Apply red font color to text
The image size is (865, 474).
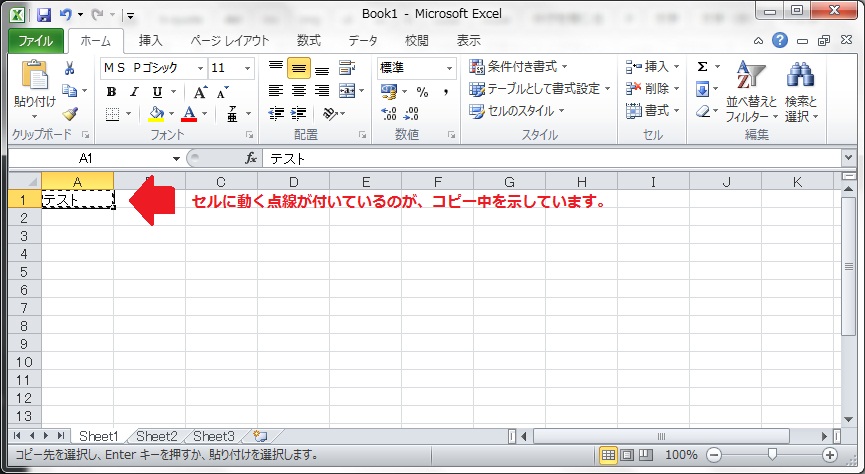click(189, 114)
